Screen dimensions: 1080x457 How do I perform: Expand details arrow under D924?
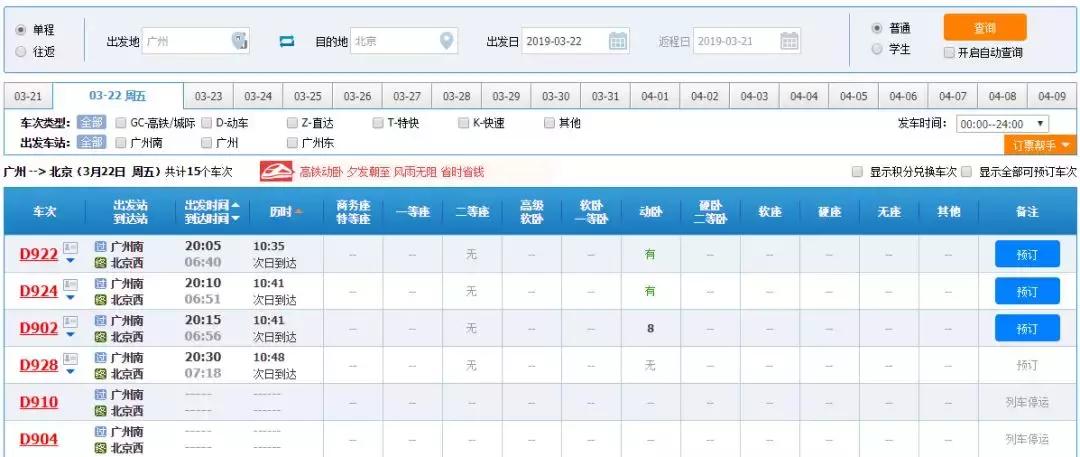point(70,298)
